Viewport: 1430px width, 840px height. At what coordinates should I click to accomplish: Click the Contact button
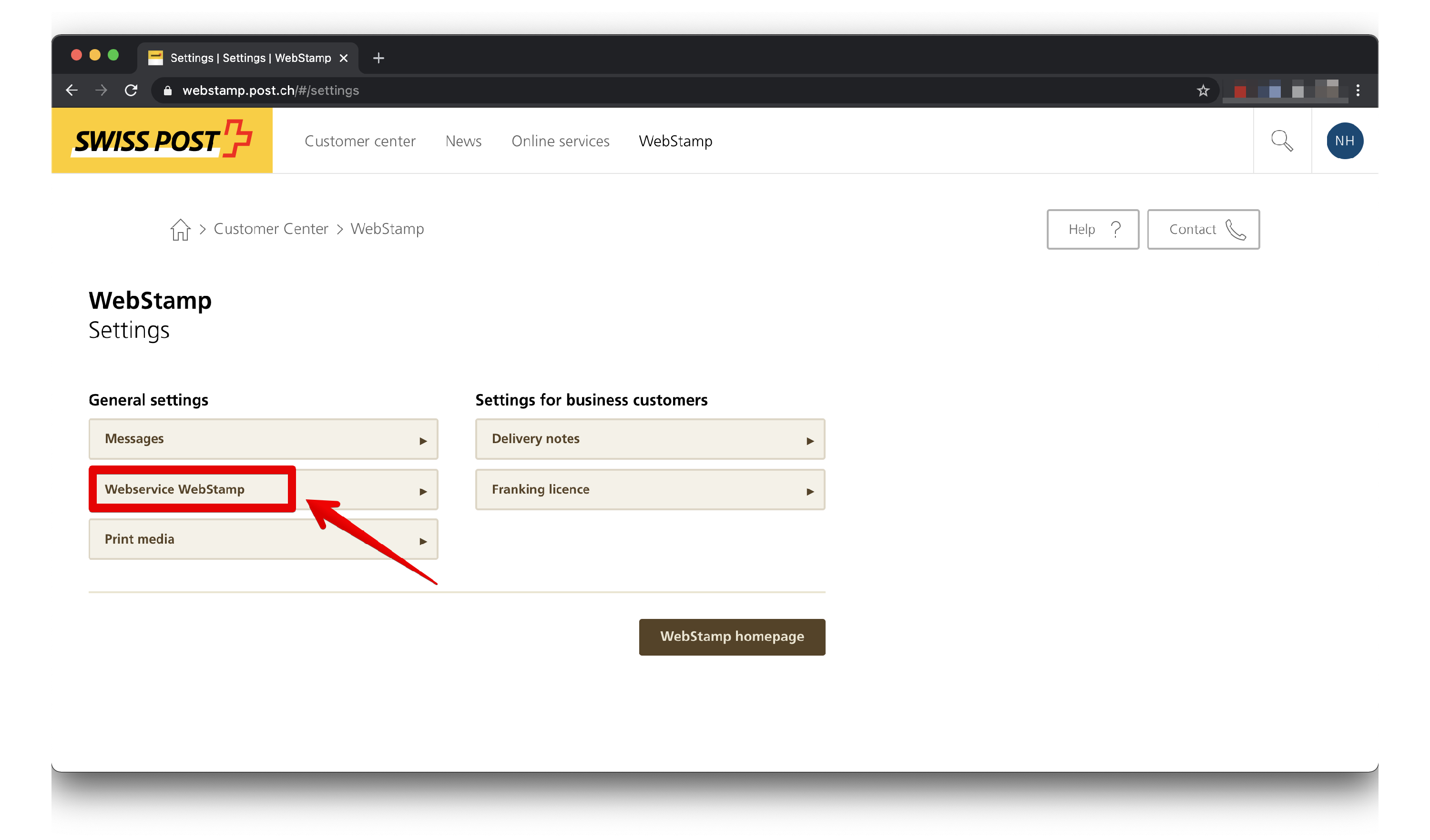pos(1203,229)
